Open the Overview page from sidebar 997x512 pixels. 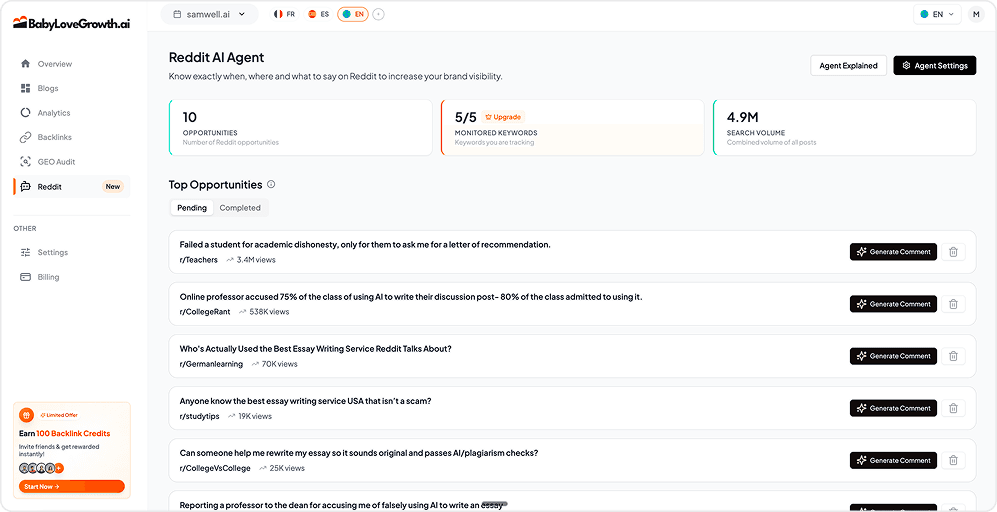coord(54,64)
